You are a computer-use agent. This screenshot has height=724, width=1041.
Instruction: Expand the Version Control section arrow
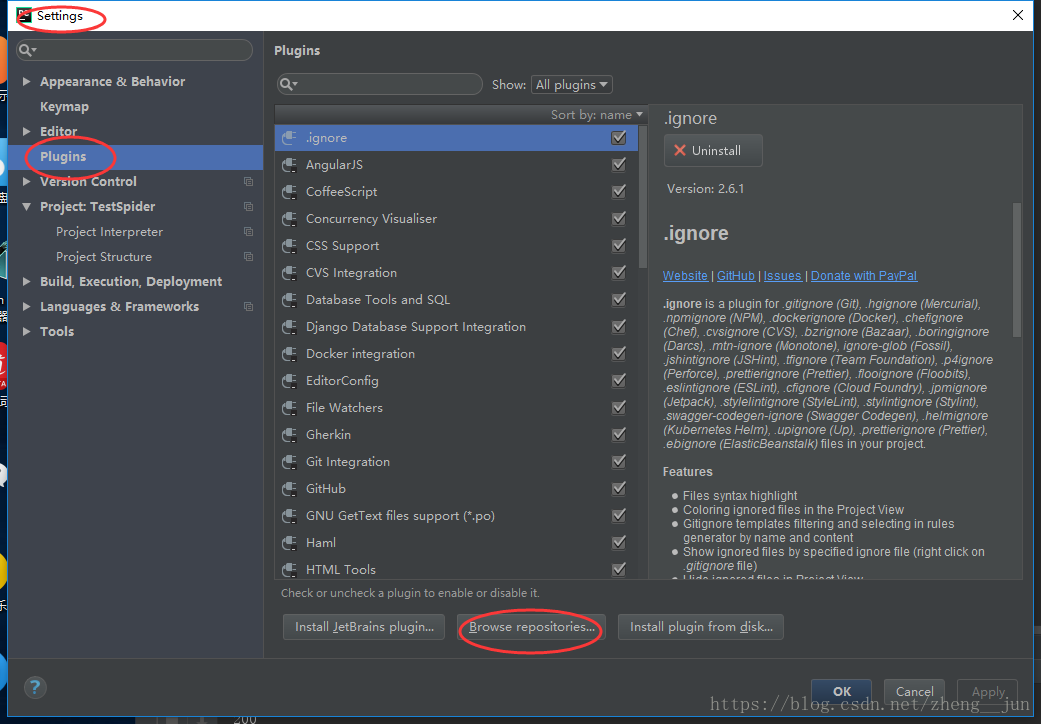point(27,181)
